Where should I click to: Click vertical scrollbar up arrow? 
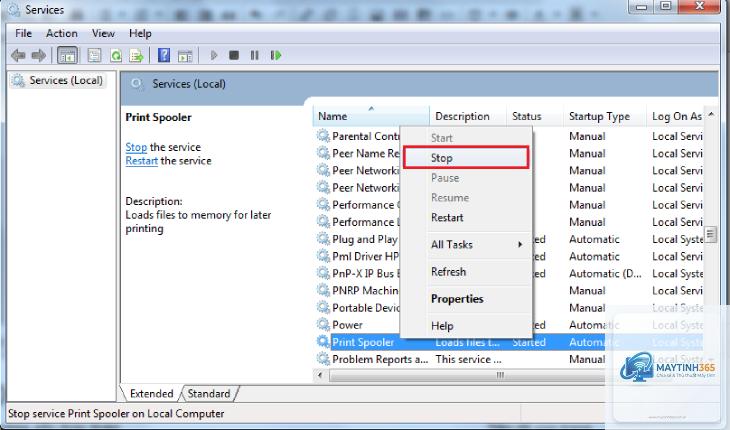point(711,114)
